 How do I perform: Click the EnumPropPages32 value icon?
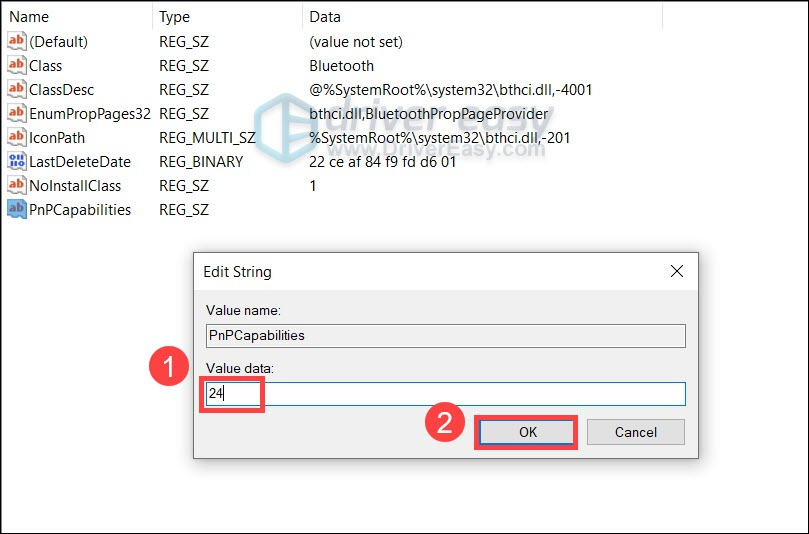tap(16, 113)
